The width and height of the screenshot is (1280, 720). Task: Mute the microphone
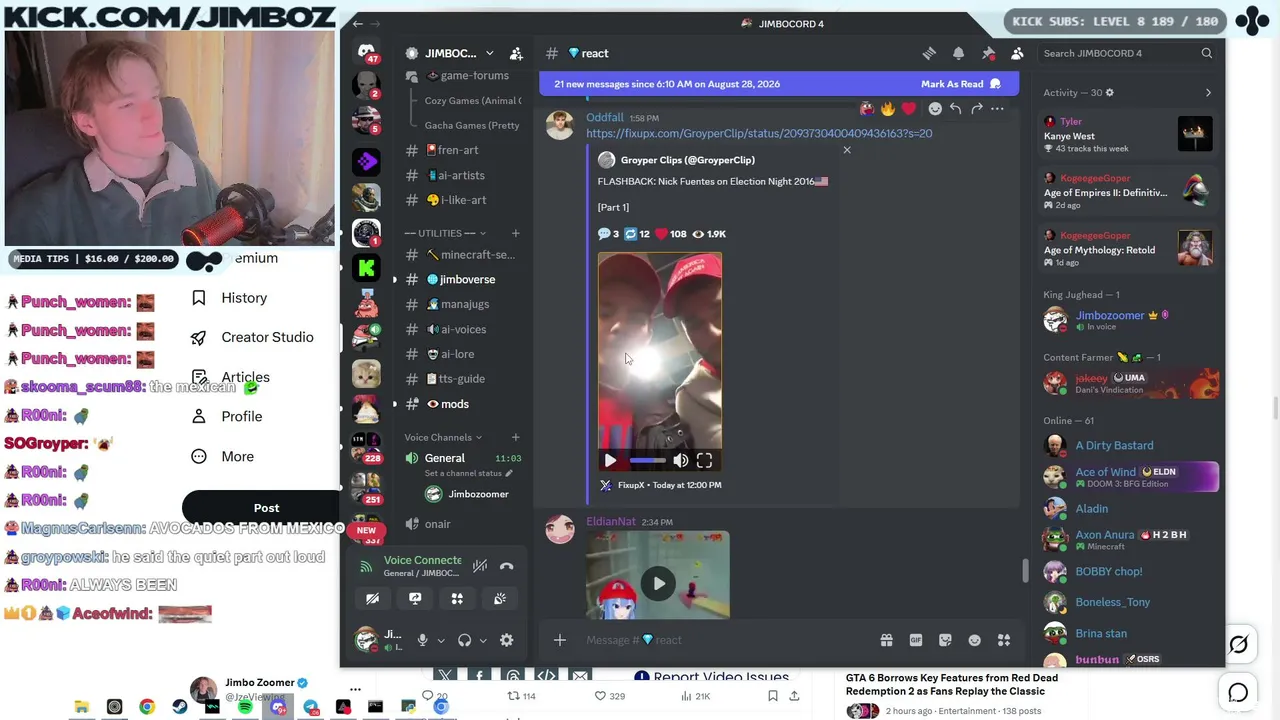point(423,640)
